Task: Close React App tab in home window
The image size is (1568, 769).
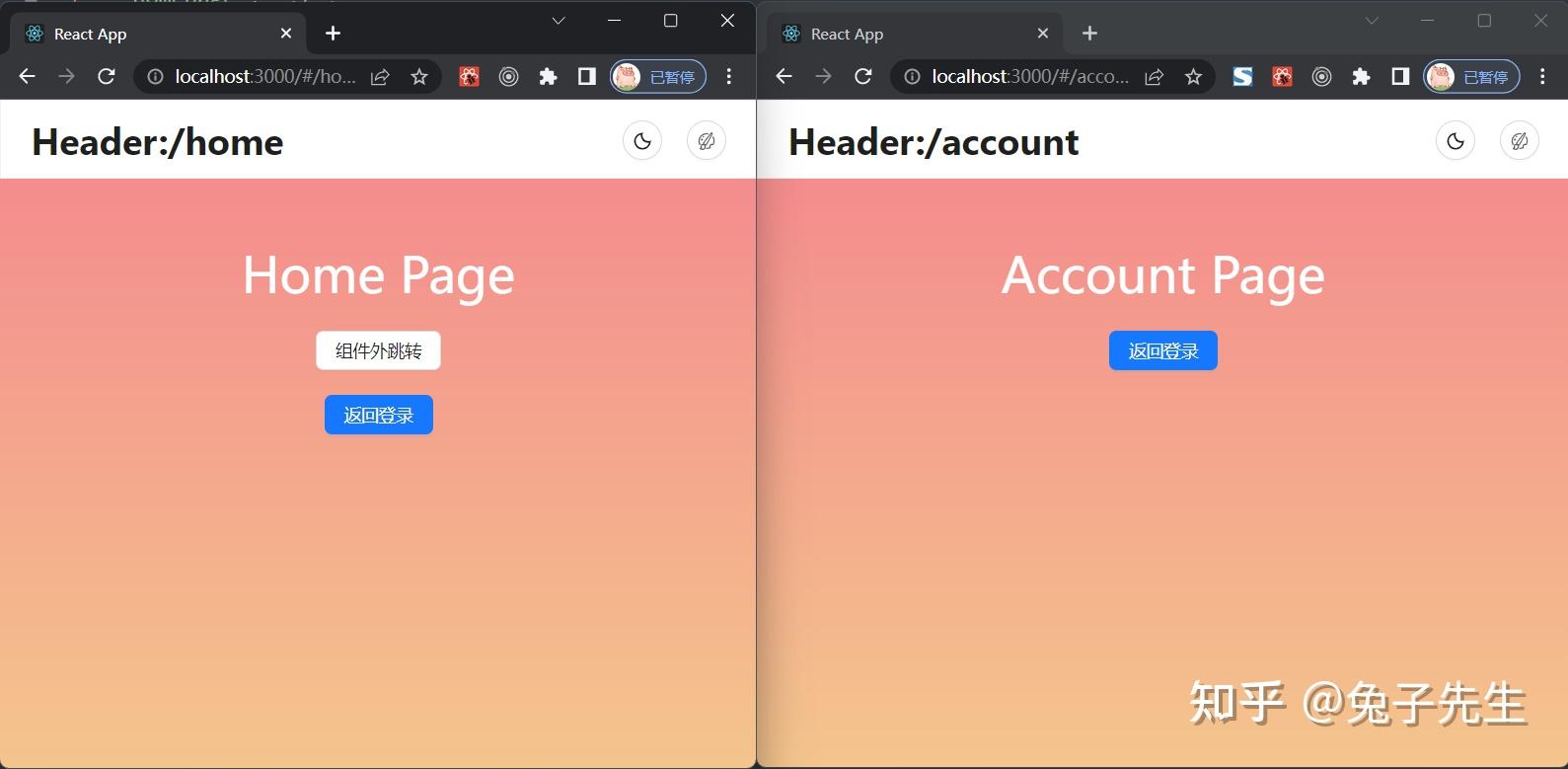Action: 286,34
